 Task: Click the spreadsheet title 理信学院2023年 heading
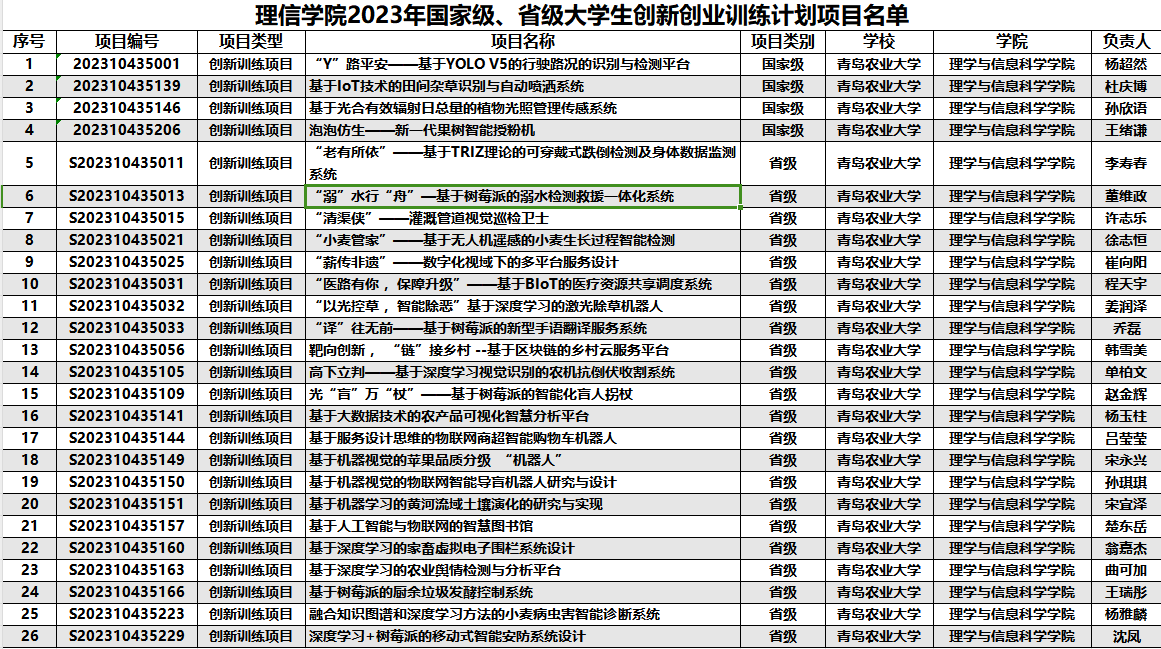pos(580,16)
